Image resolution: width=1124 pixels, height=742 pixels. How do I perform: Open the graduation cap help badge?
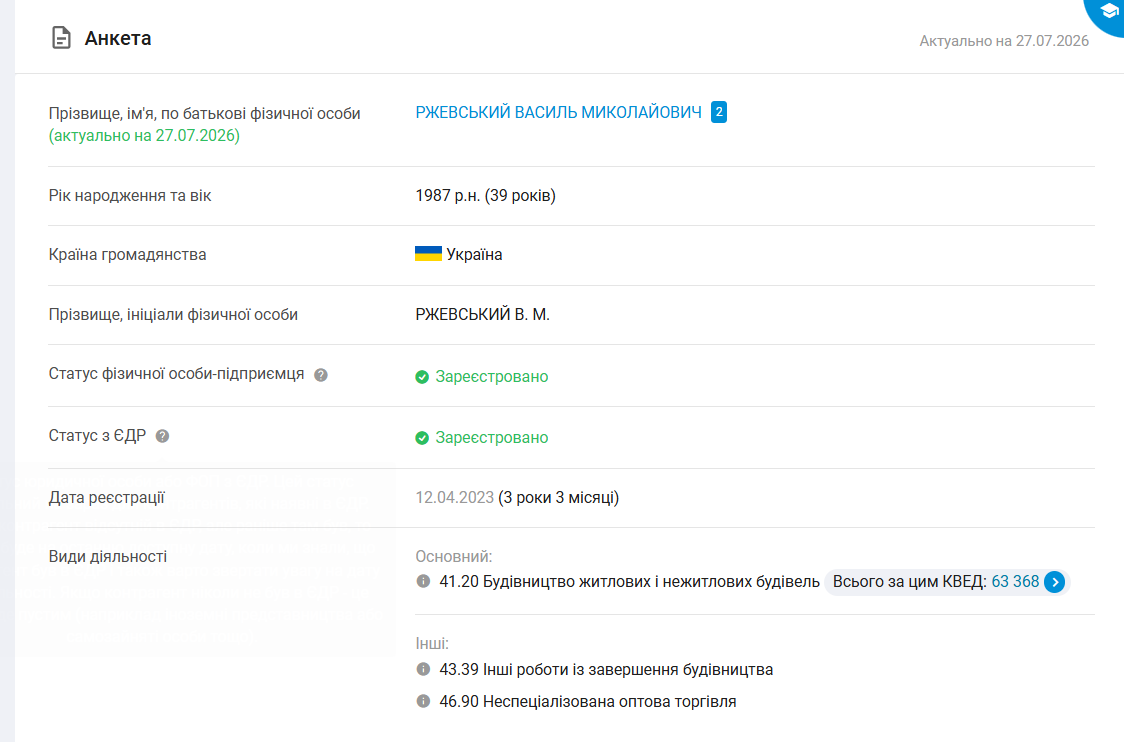coord(1108,12)
